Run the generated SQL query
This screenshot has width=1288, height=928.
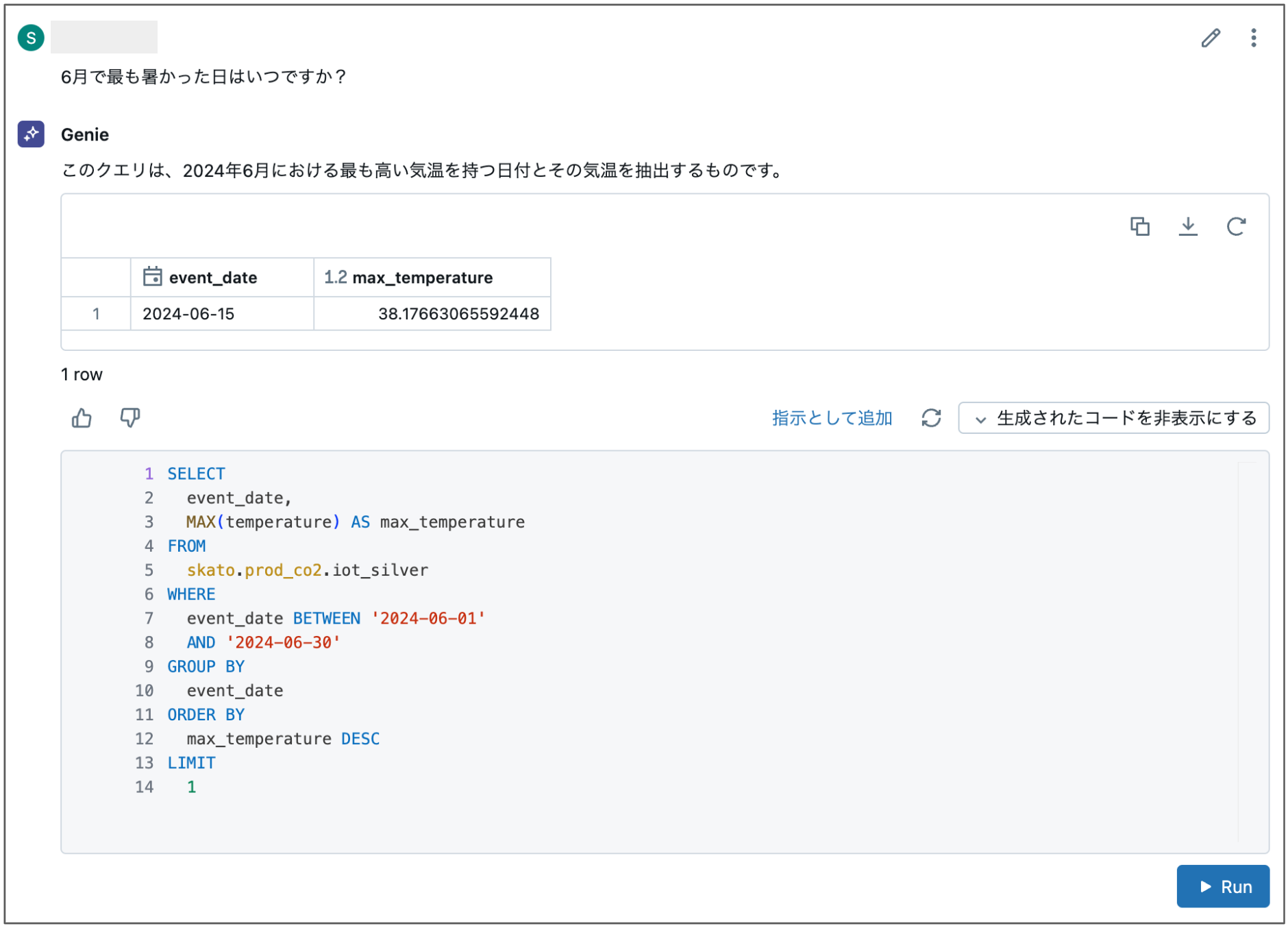click(x=1223, y=886)
